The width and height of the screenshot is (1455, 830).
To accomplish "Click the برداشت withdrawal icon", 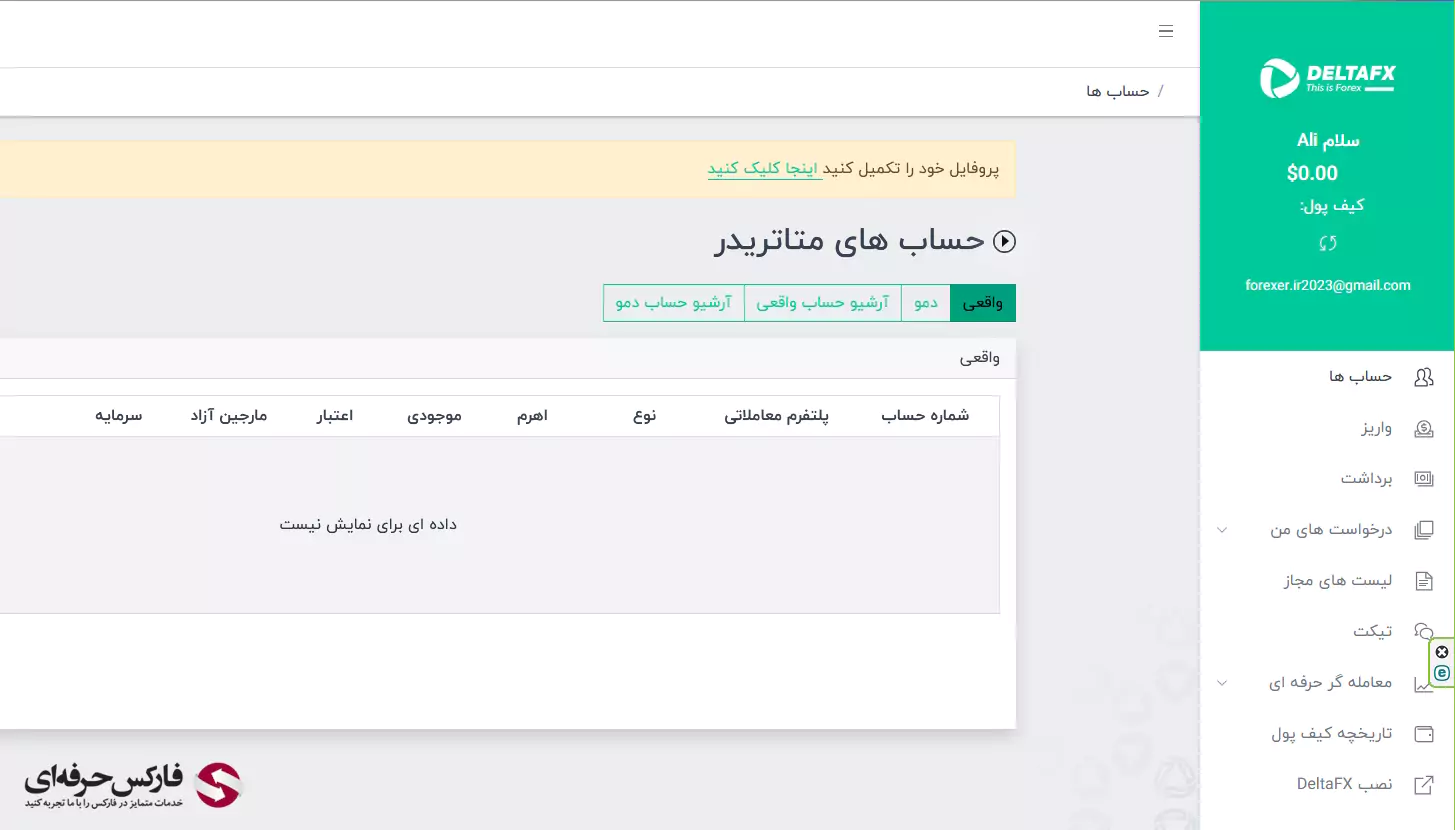I will tap(1424, 479).
